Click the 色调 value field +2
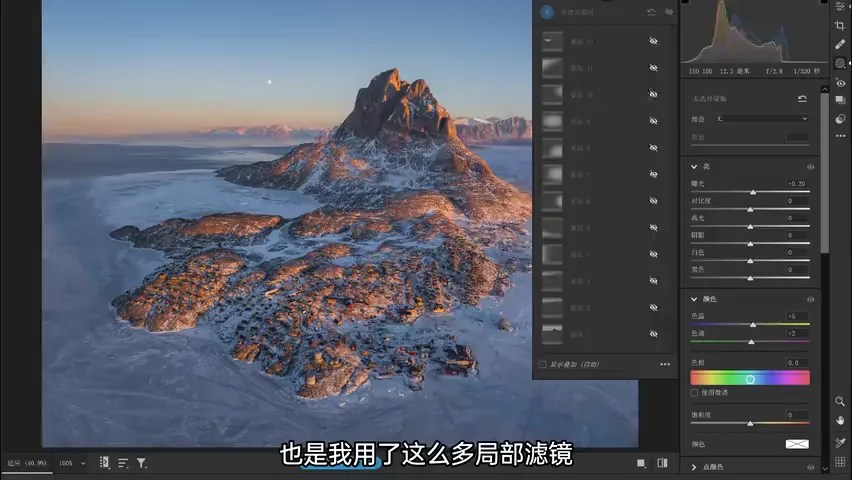852x480 pixels. tap(797, 334)
